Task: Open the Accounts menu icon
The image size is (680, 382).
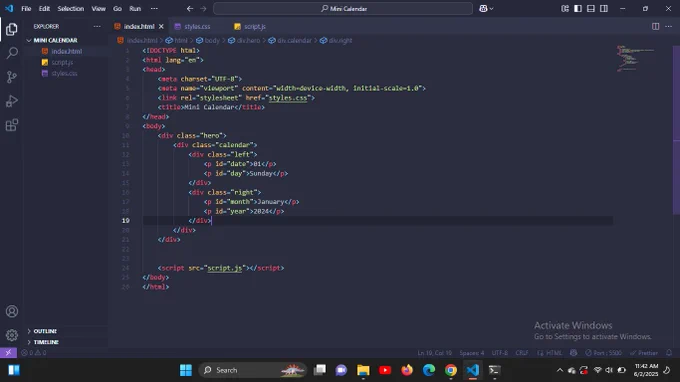Action: pyautogui.click(x=12, y=311)
